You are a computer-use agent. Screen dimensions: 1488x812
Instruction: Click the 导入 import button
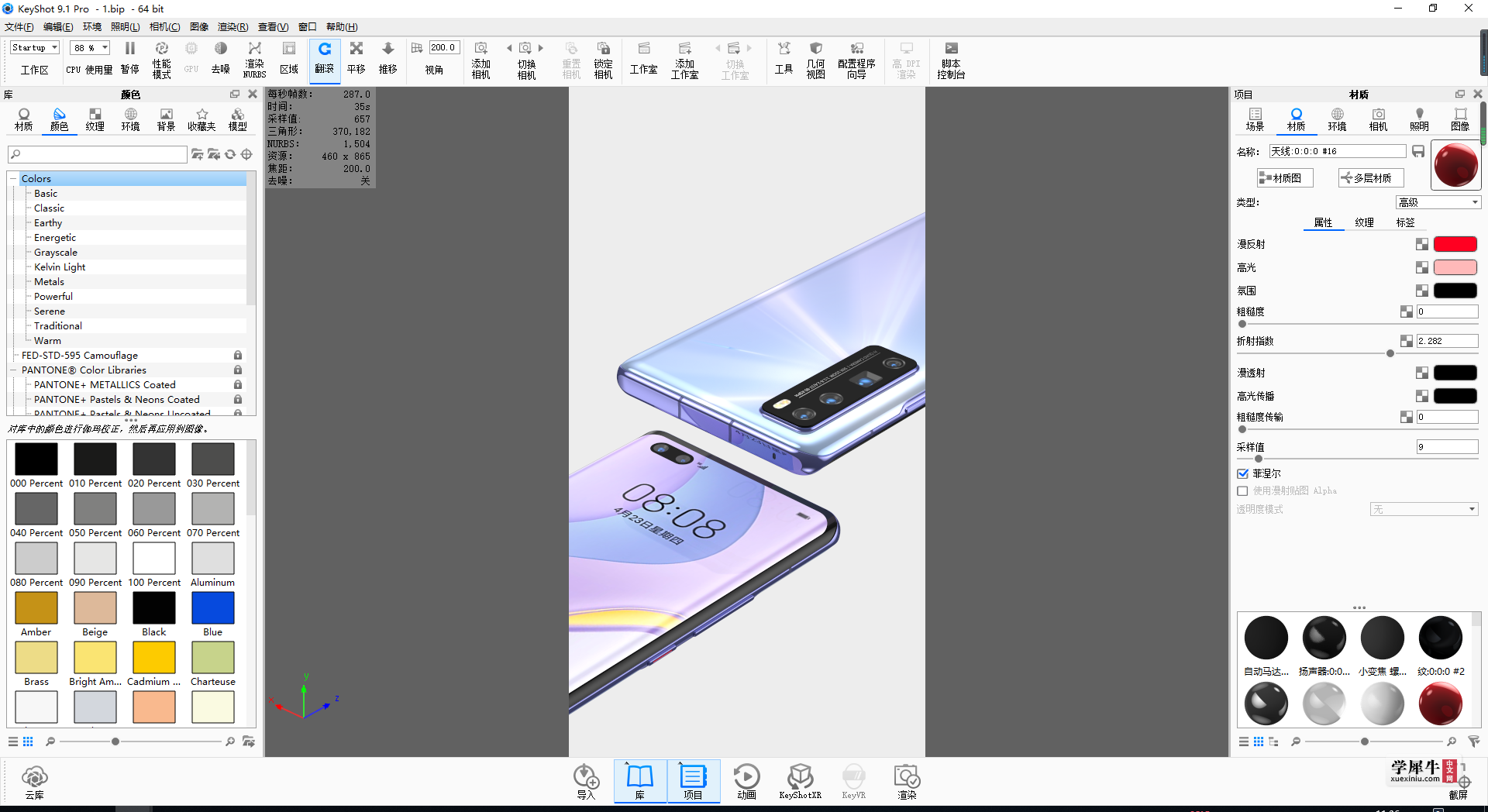point(586,782)
